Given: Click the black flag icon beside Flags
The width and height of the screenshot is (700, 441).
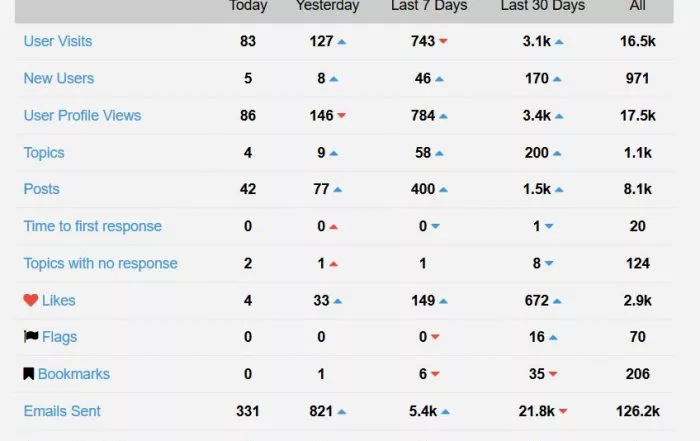Looking at the screenshot, I should 31,336.
